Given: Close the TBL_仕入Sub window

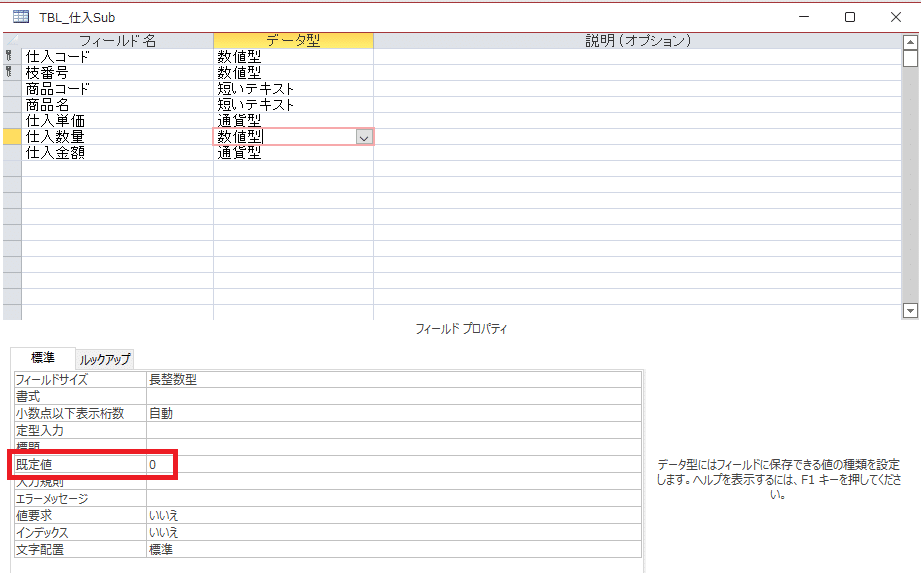Looking at the screenshot, I should 896,17.
